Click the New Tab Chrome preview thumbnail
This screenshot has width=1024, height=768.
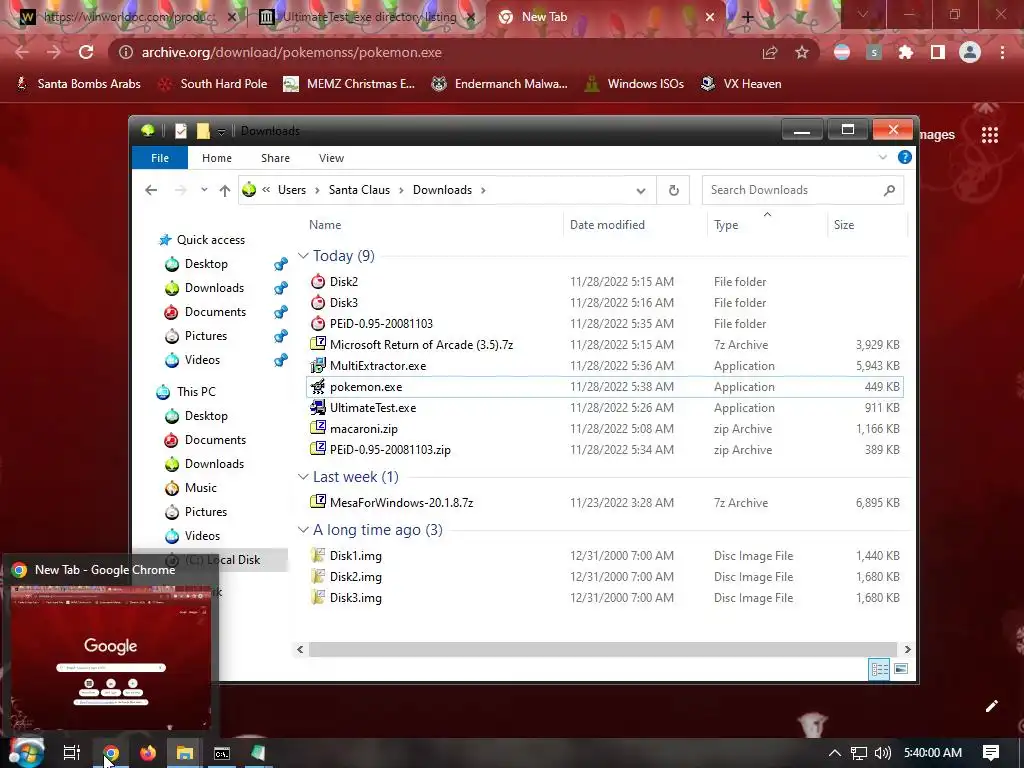pyautogui.click(x=111, y=656)
